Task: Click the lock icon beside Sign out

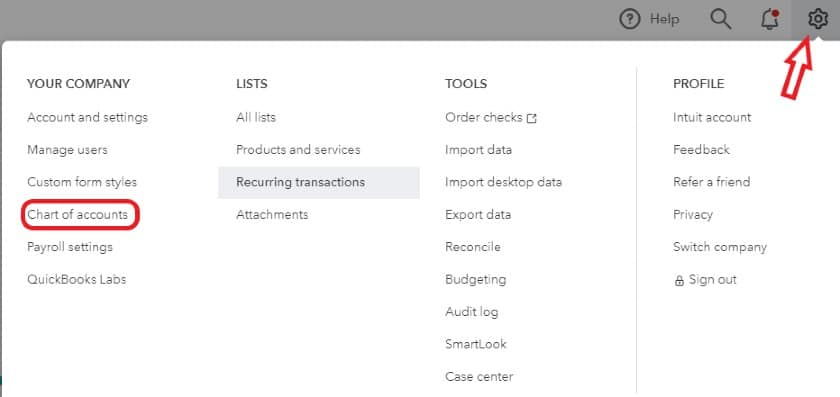Action: (x=679, y=280)
